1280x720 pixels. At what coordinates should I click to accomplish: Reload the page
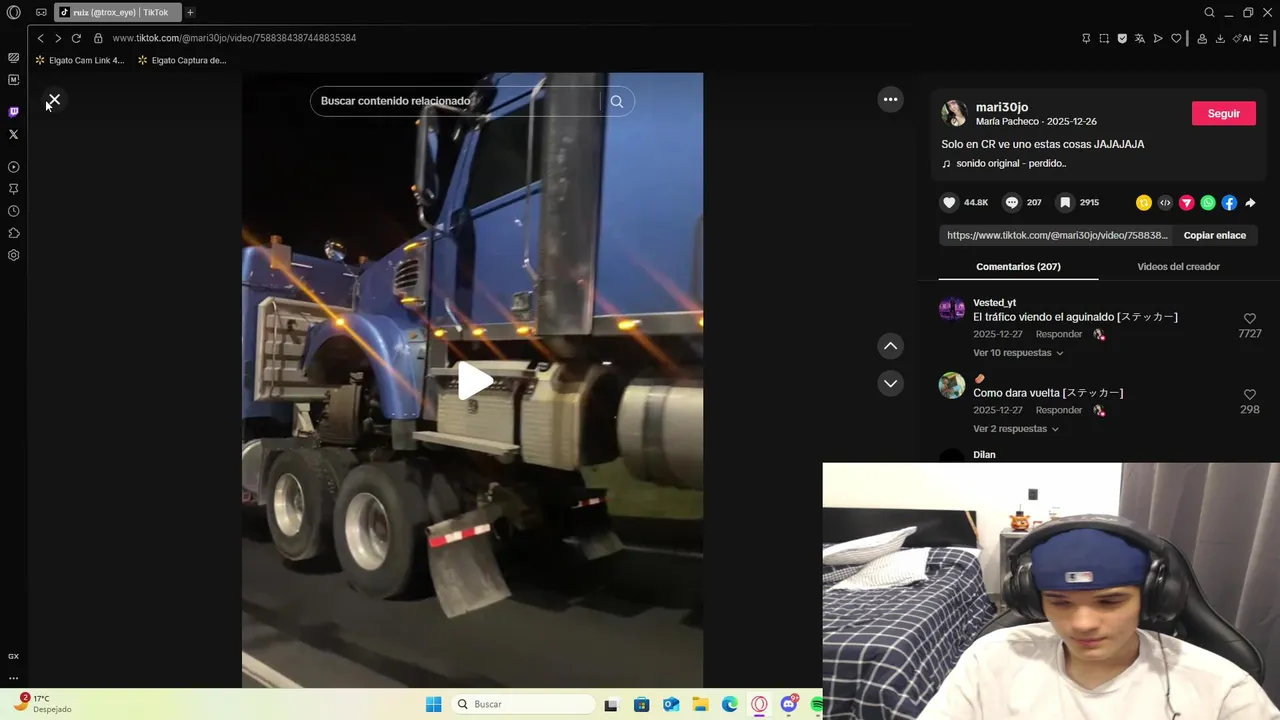pos(76,38)
